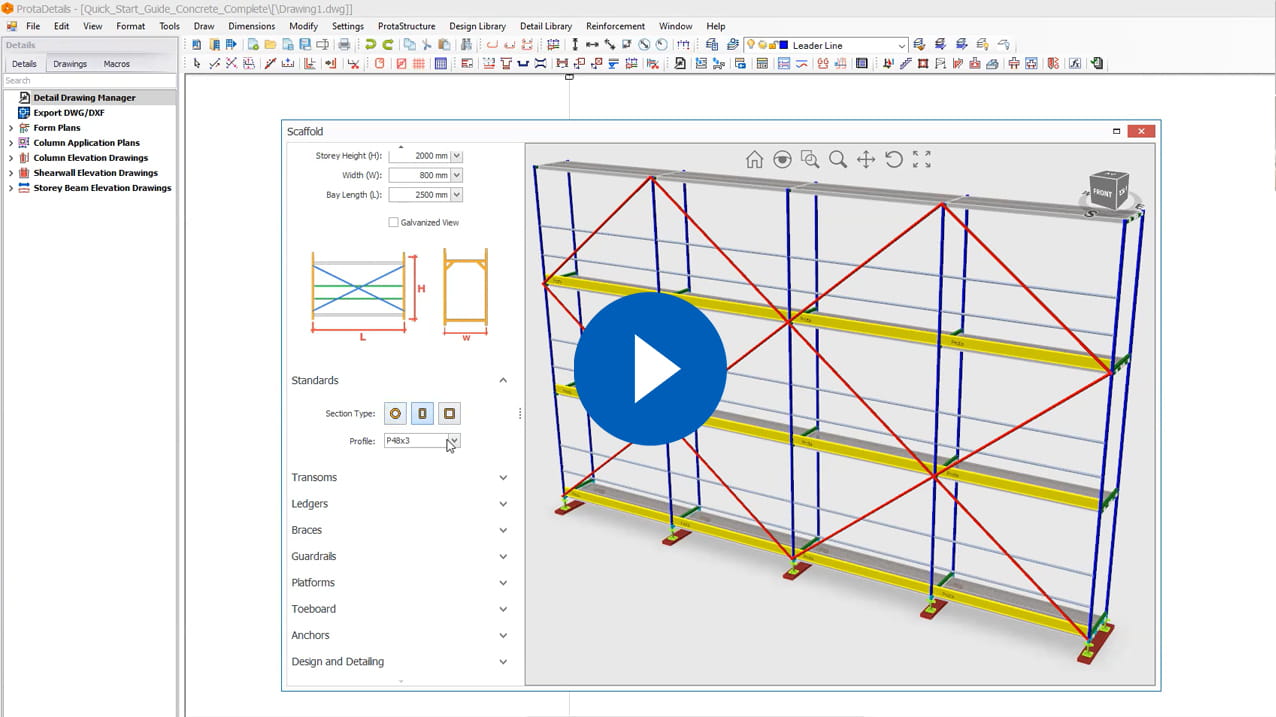Click the vertical dimension tool icon

pyautogui.click(x=575, y=44)
